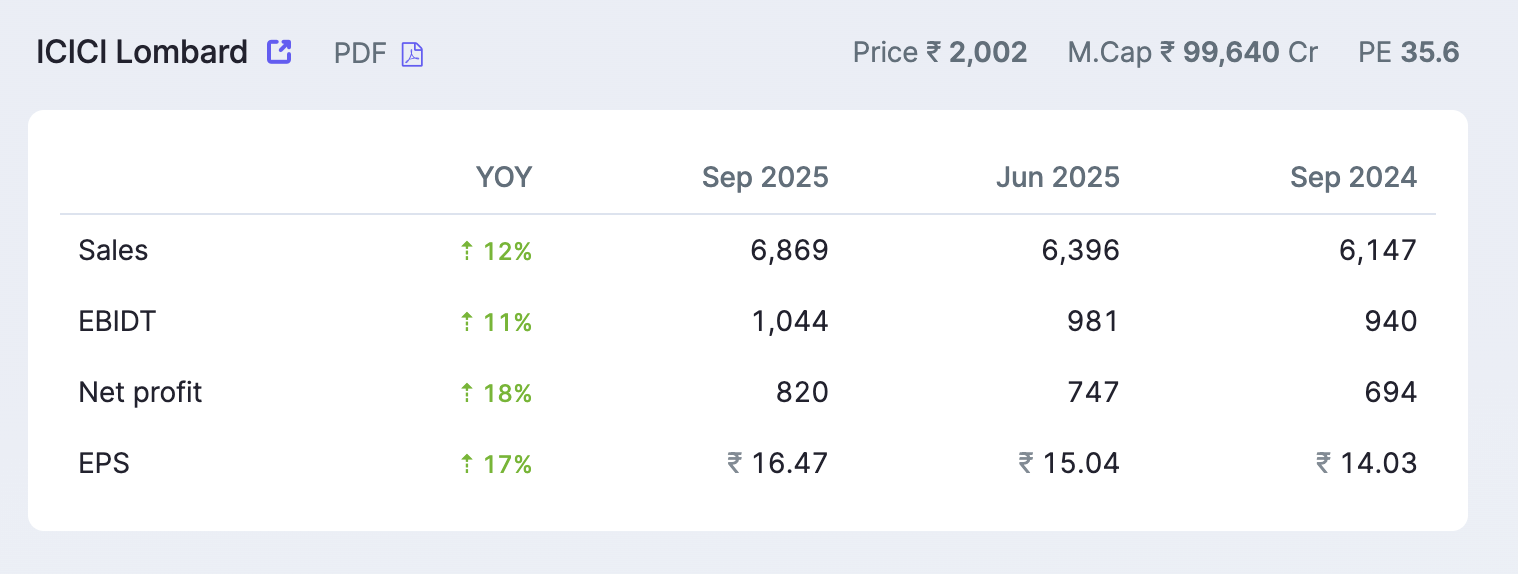
Task: Click the Sep 2025 sales value 6,869
Action: (789, 250)
